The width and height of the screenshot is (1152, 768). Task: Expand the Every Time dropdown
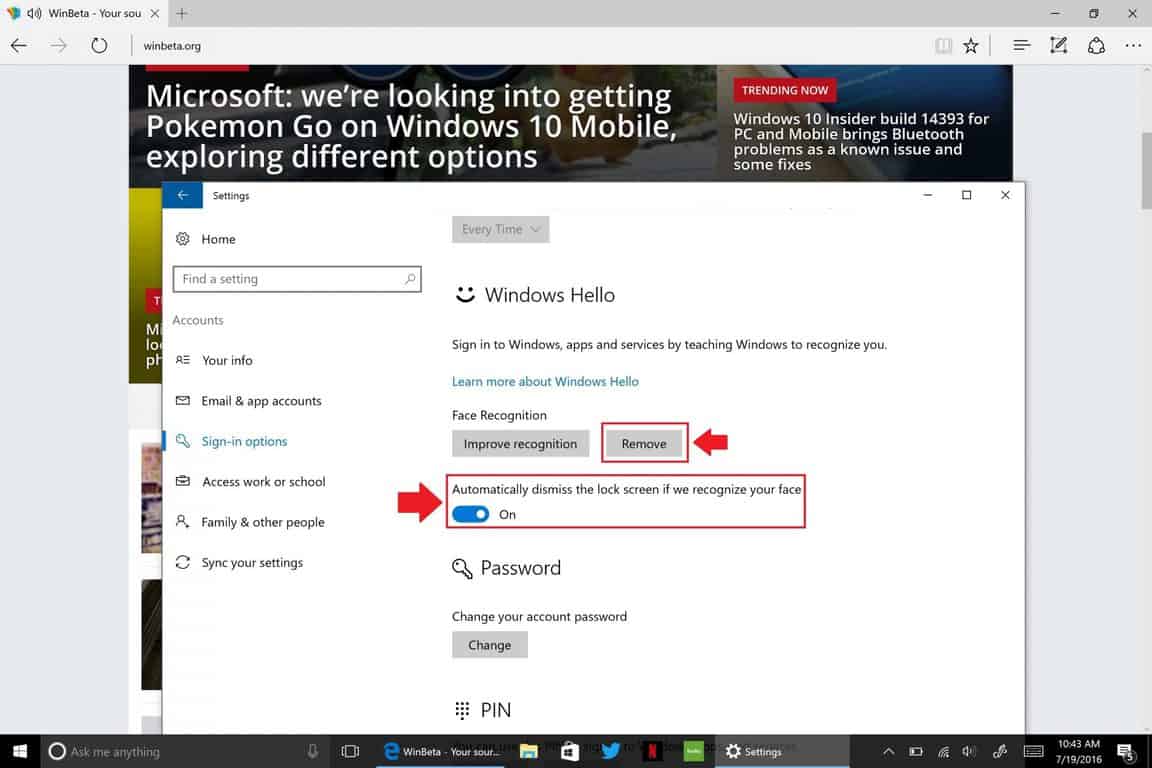pyautogui.click(x=500, y=229)
